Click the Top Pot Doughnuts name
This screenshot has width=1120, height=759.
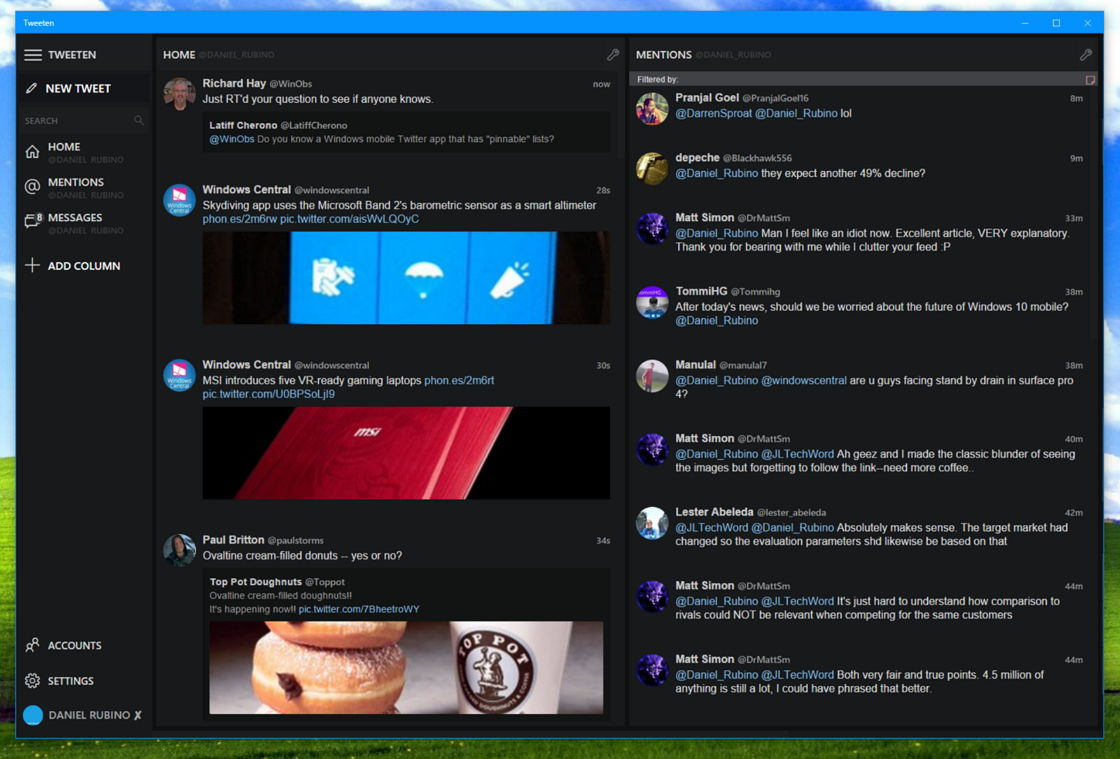(x=256, y=582)
